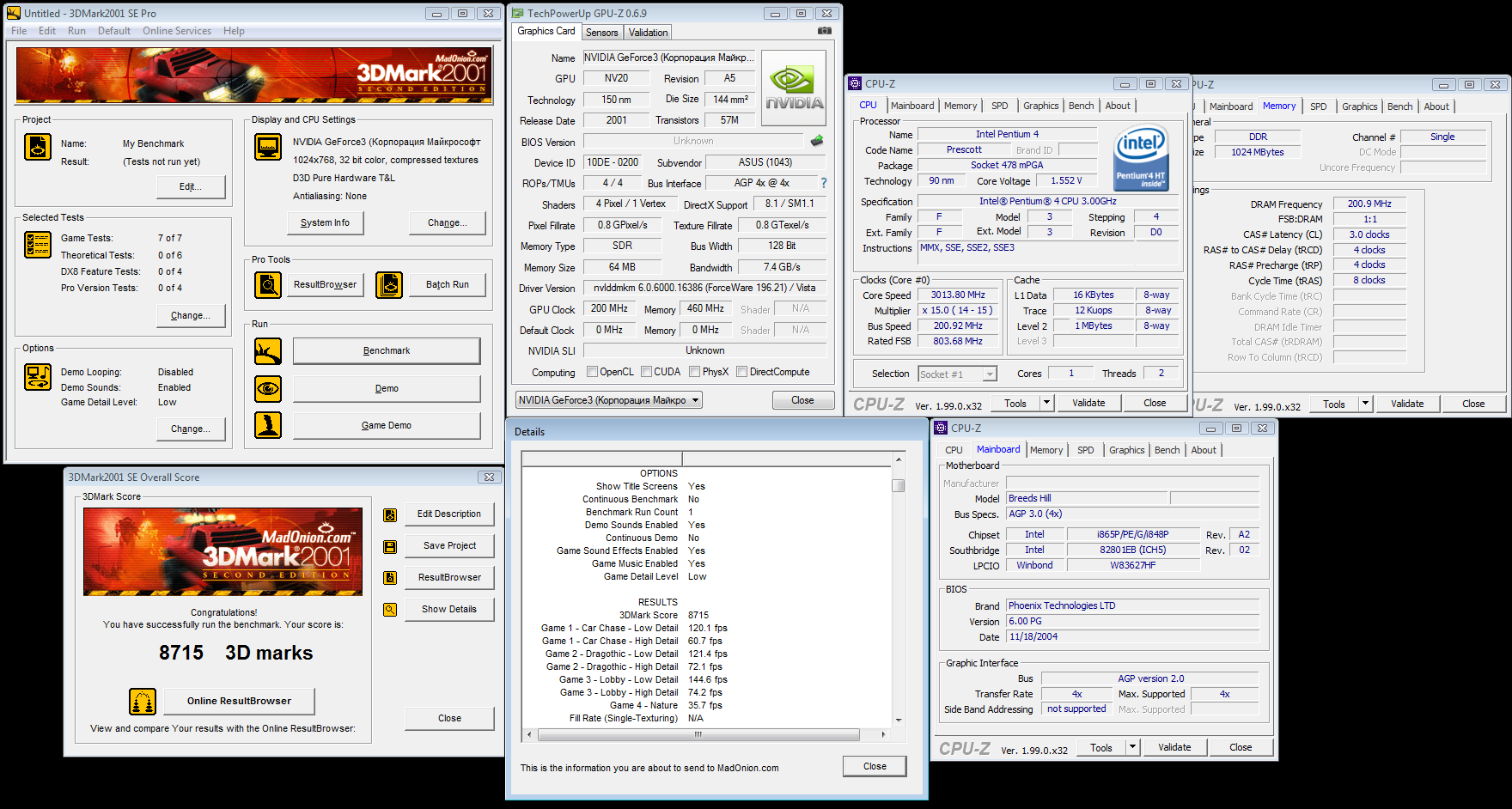Click the System Info button

coord(325,223)
